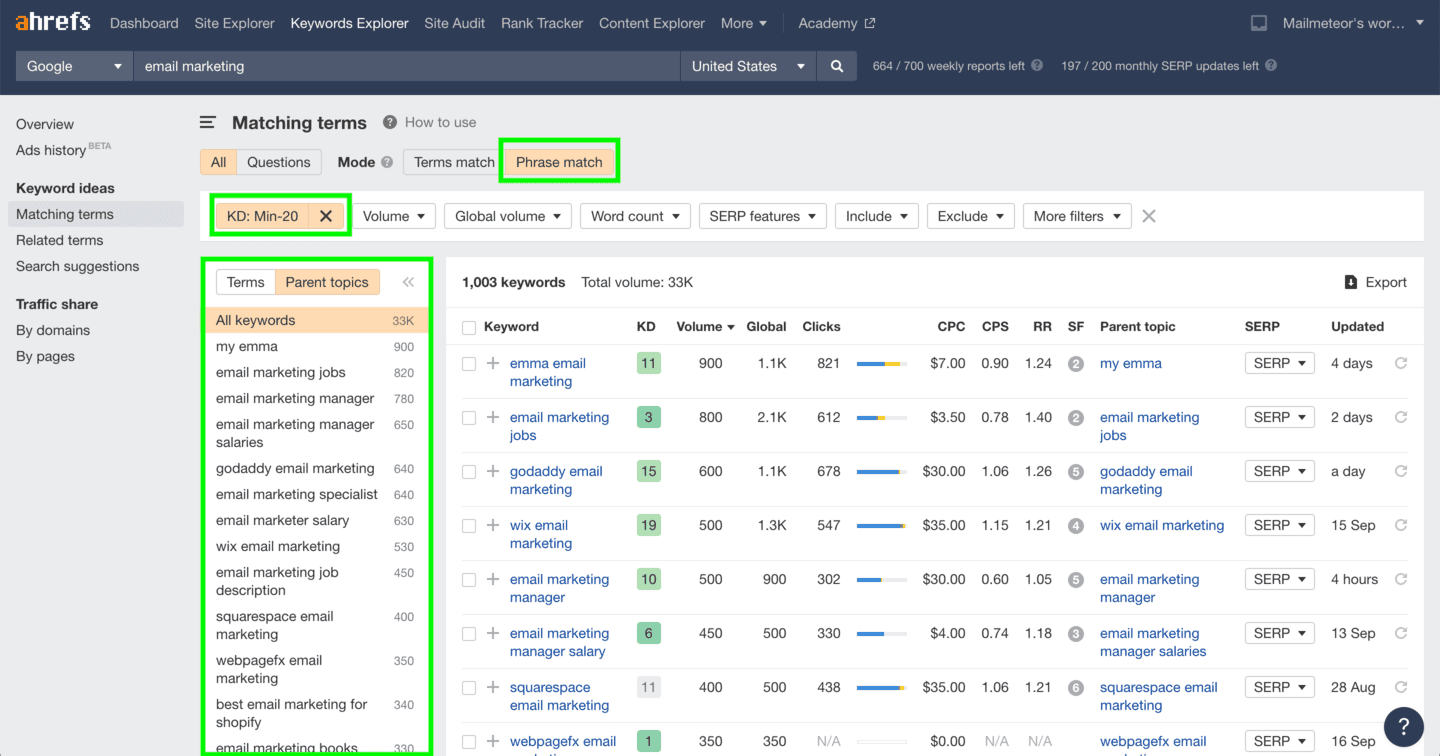Click the Export download icon
Image resolution: width=1440 pixels, height=756 pixels.
(x=1351, y=282)
